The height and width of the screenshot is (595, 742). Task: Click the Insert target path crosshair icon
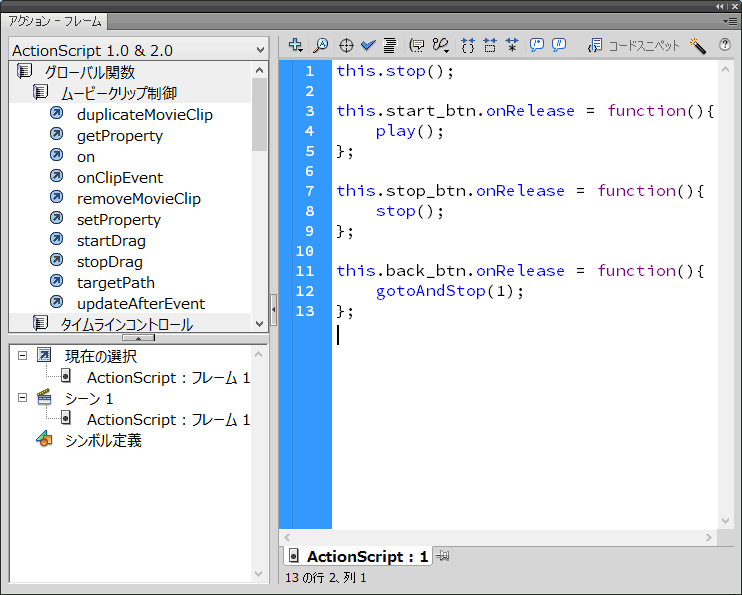click(346, 45)
